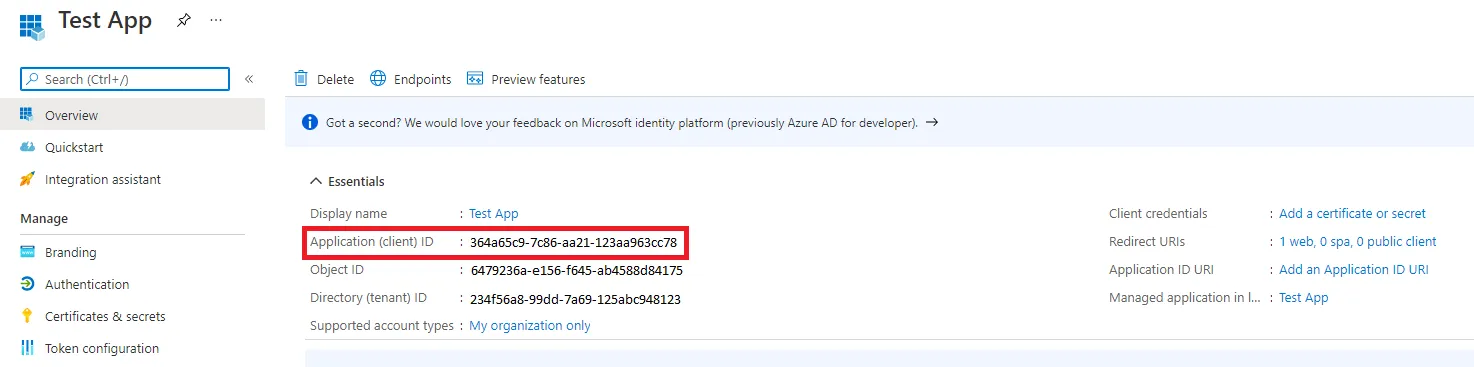The image size is (1474, 367).
Task: Click the Token configuration bars icon
Action: click(x=27, y=348)
